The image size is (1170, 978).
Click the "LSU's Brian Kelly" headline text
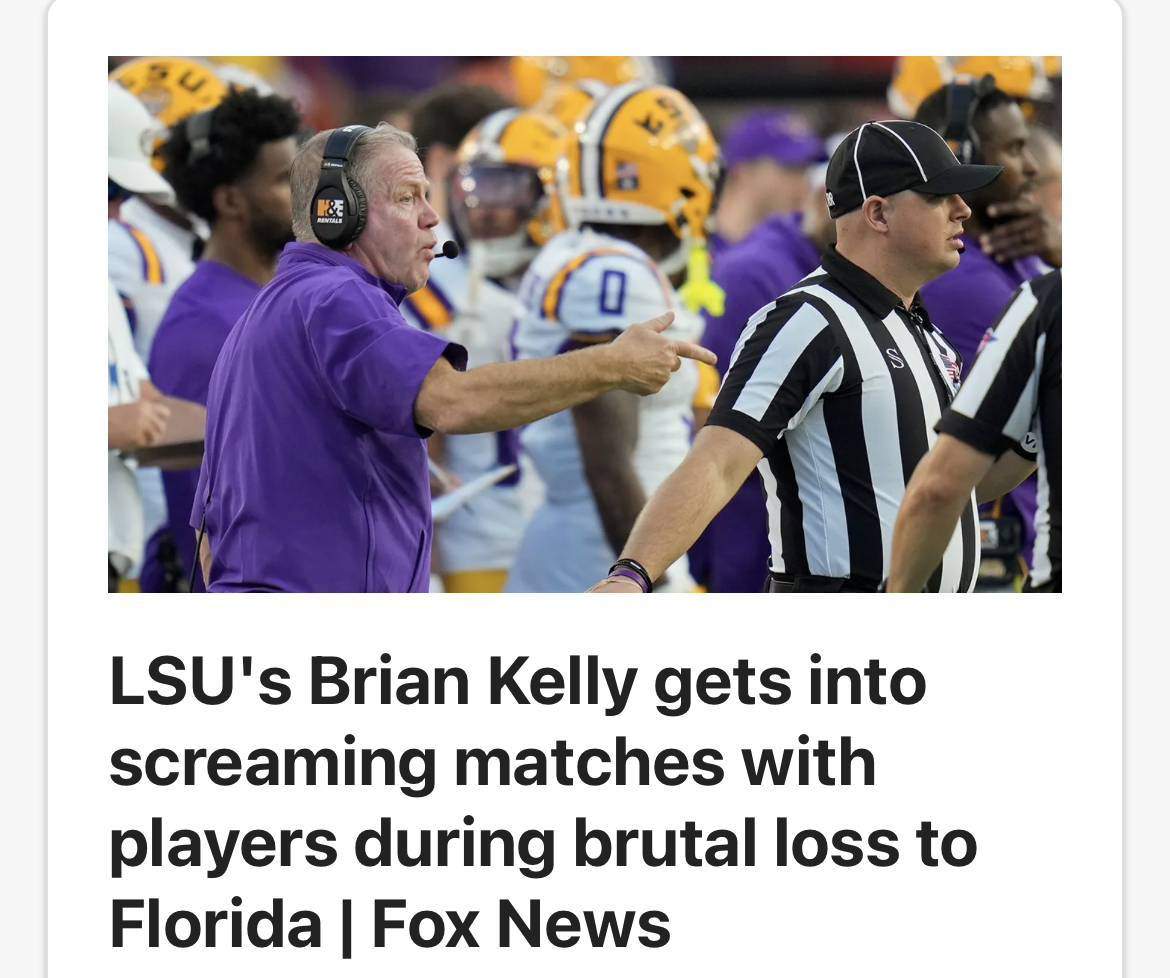[372, 682]
